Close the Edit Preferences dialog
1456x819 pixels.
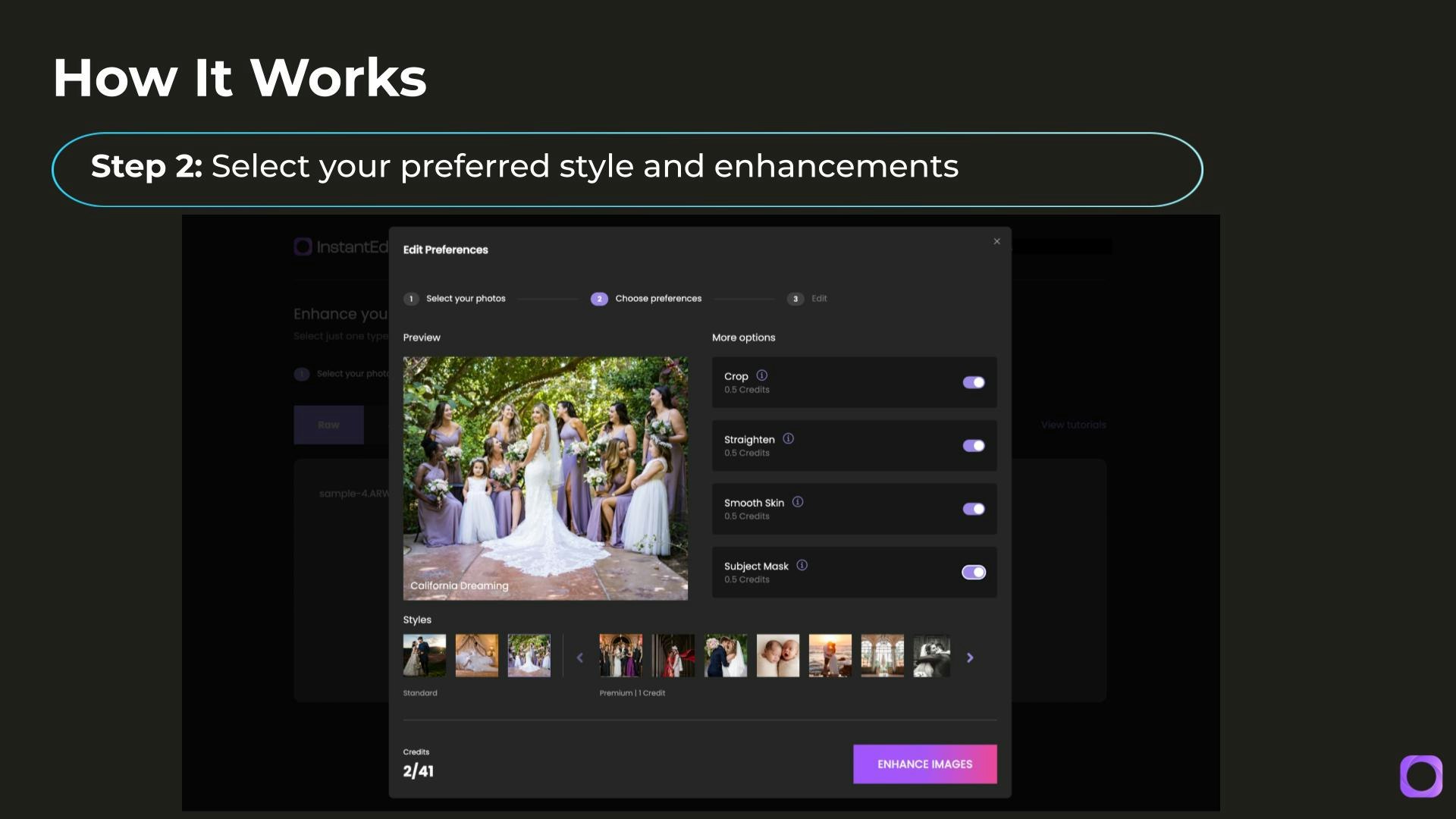pyautogui.click(x=997, y=241)
